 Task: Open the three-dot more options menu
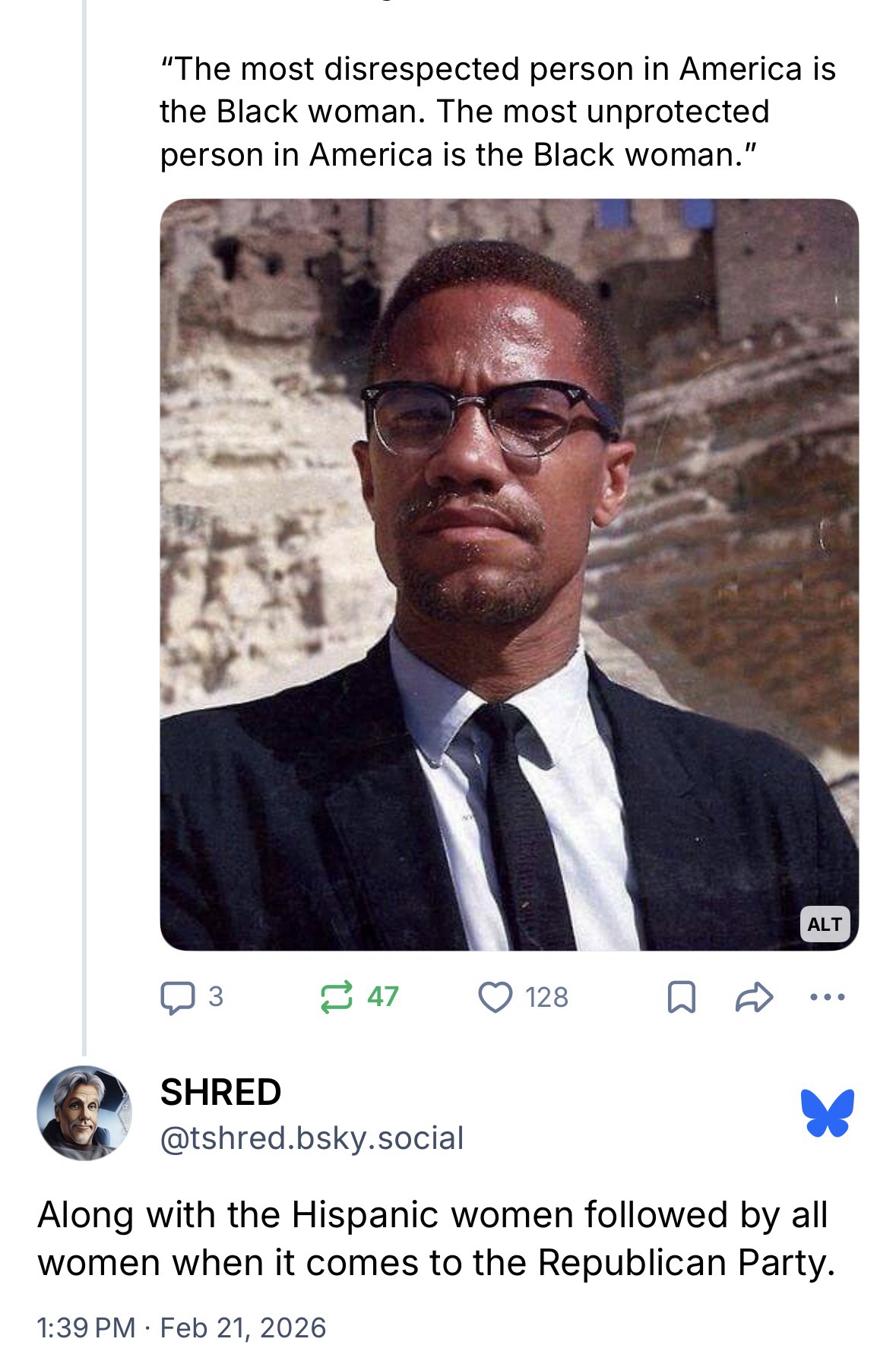coord(827,997)
